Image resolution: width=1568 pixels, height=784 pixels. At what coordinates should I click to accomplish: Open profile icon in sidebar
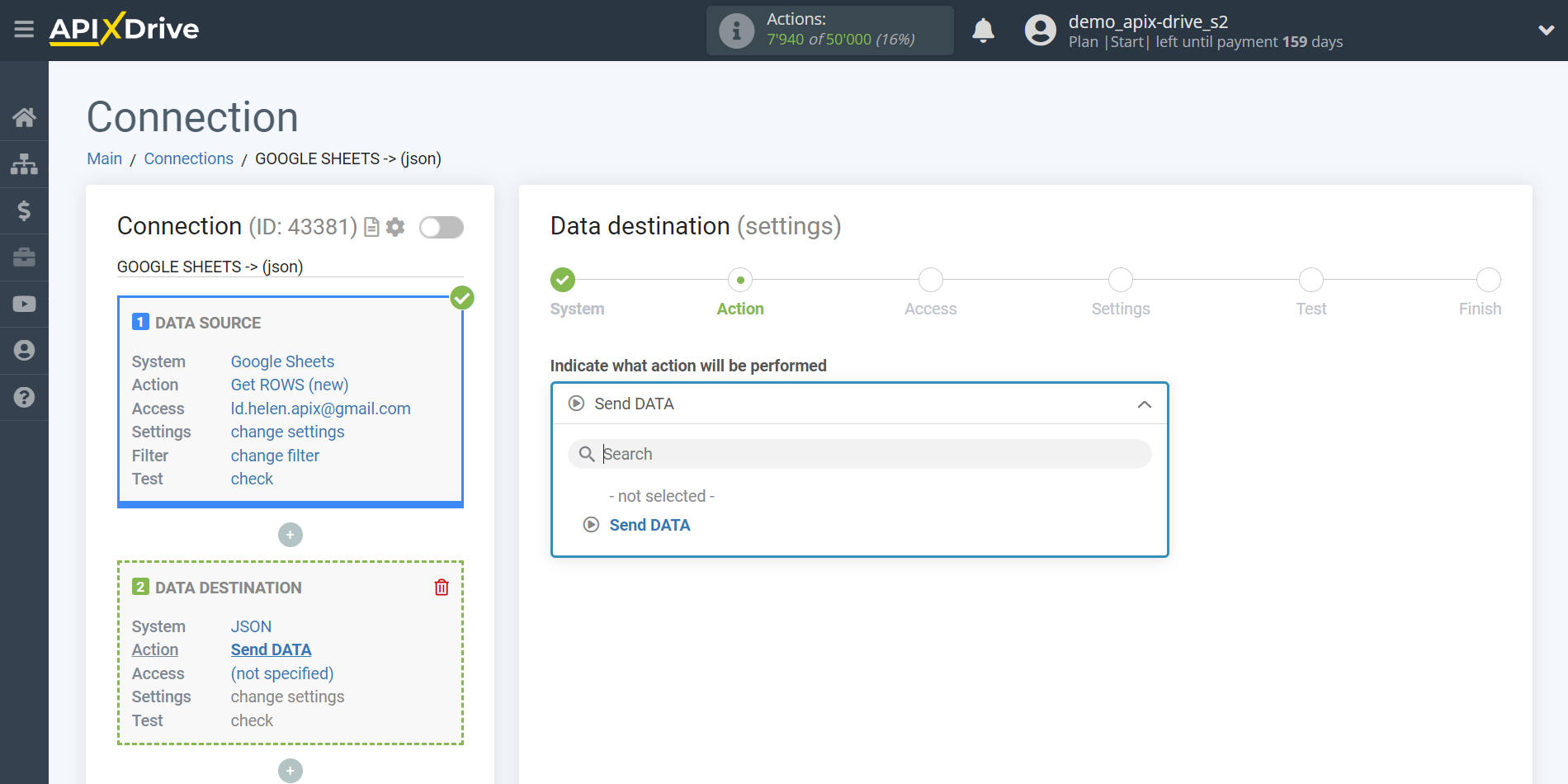24,351
